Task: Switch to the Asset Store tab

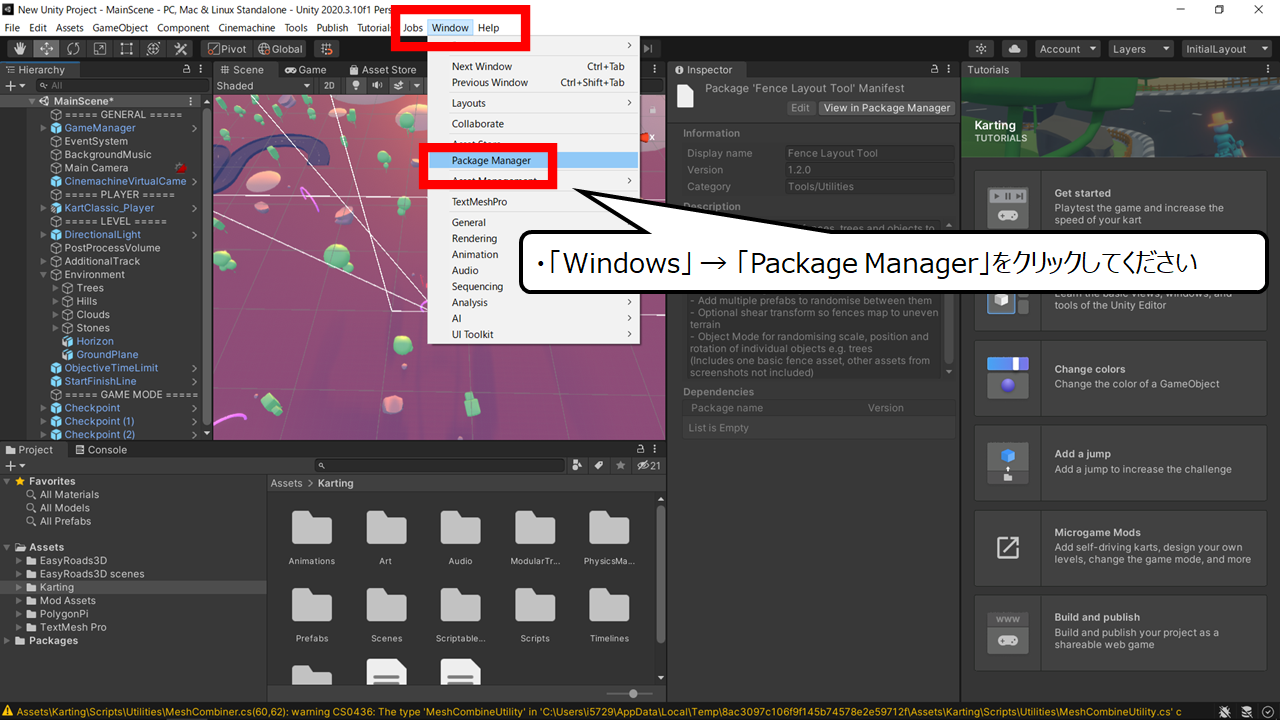Action: pos(381,70)
